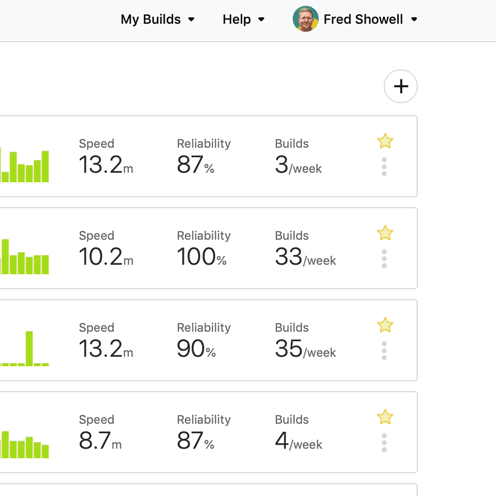The image size is (496, 496).
Task: Click the 35/week Builds metric
Action: 305,341
